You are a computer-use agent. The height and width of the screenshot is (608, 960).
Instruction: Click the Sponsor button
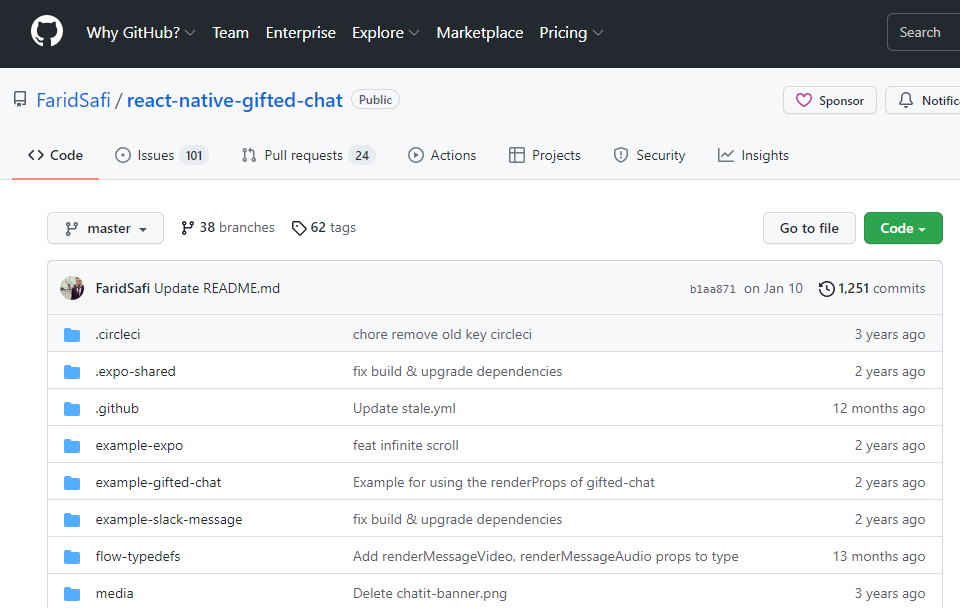click(830, 100)
